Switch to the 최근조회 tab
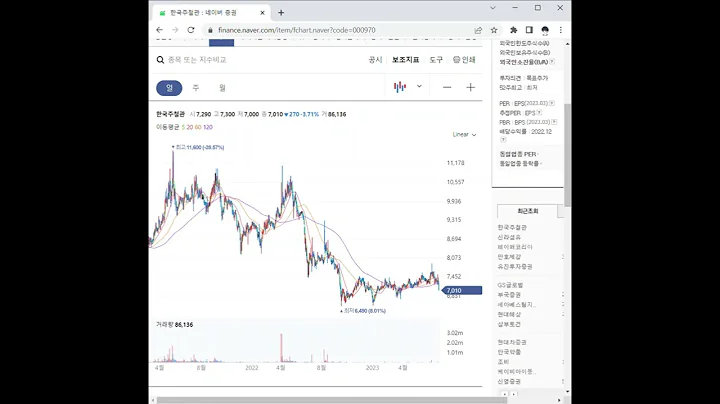 (x=528, y=211)
